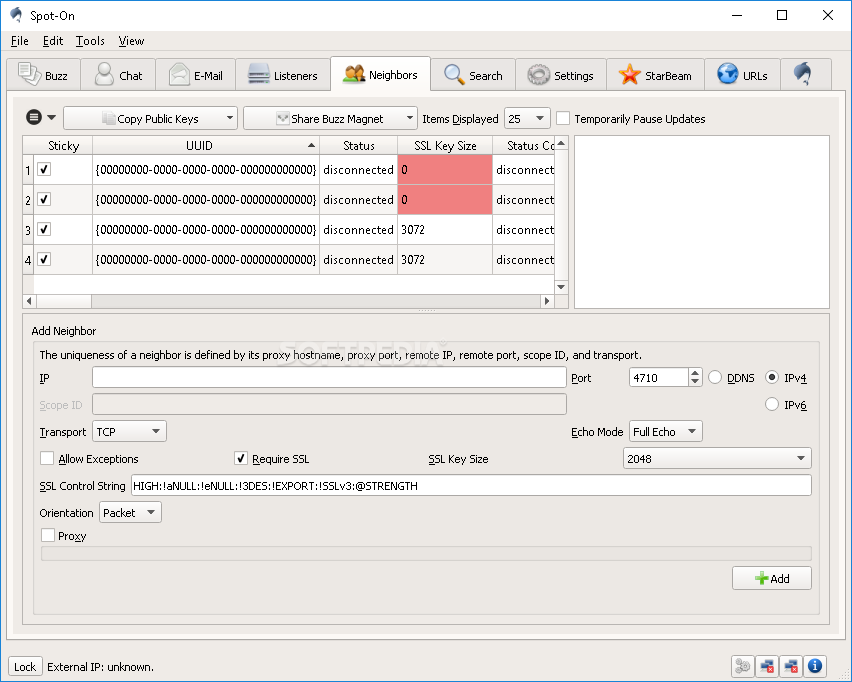The height and width of the screenshot is (682, 852).
Task: Toggle the Require SSL checkbox
Action: point(241,459)
